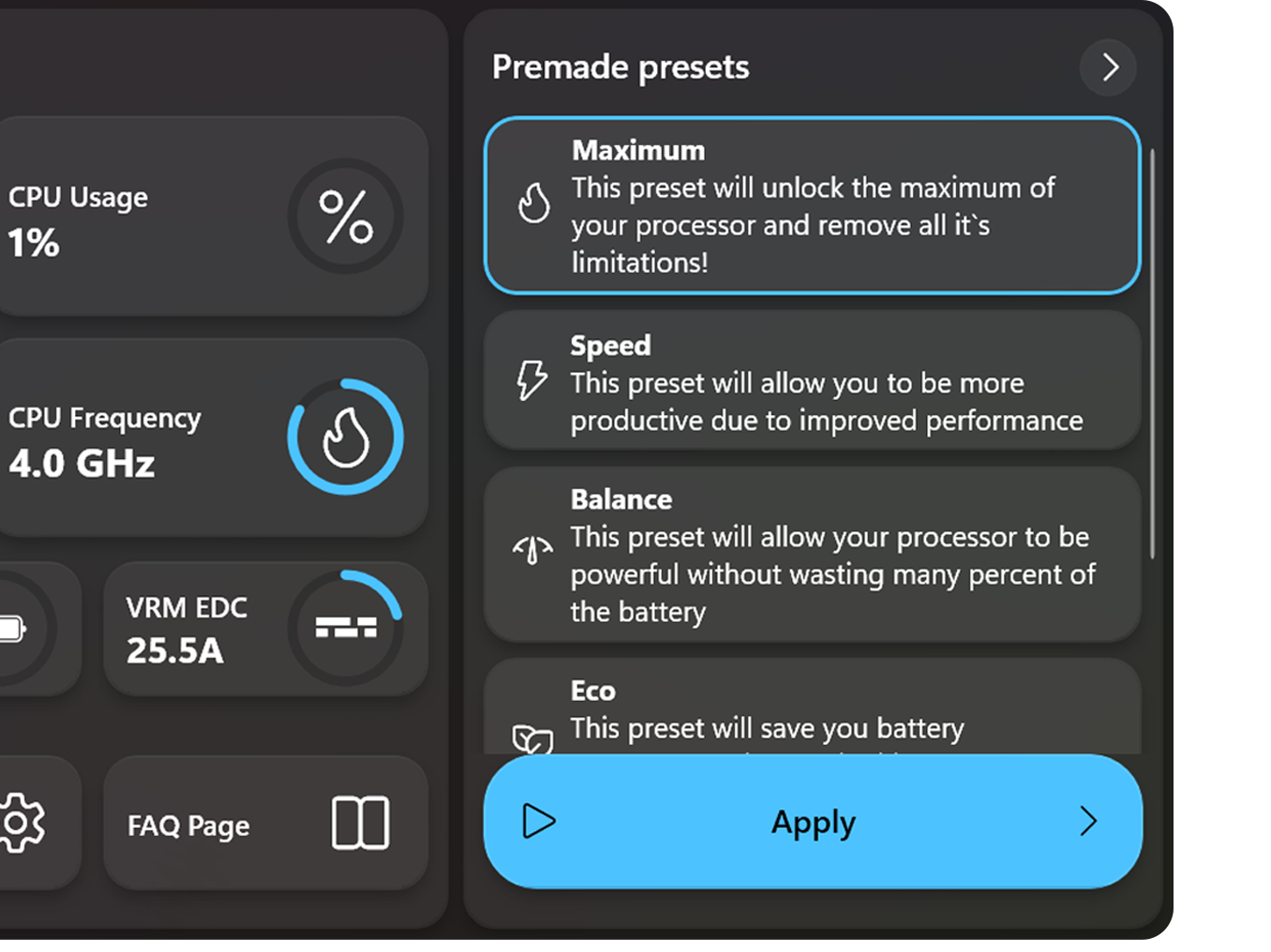The width and height of the screenshot is (1271, 952).
Task: Click the right arrow inside the Apply button
Action: click(1088, 822)
